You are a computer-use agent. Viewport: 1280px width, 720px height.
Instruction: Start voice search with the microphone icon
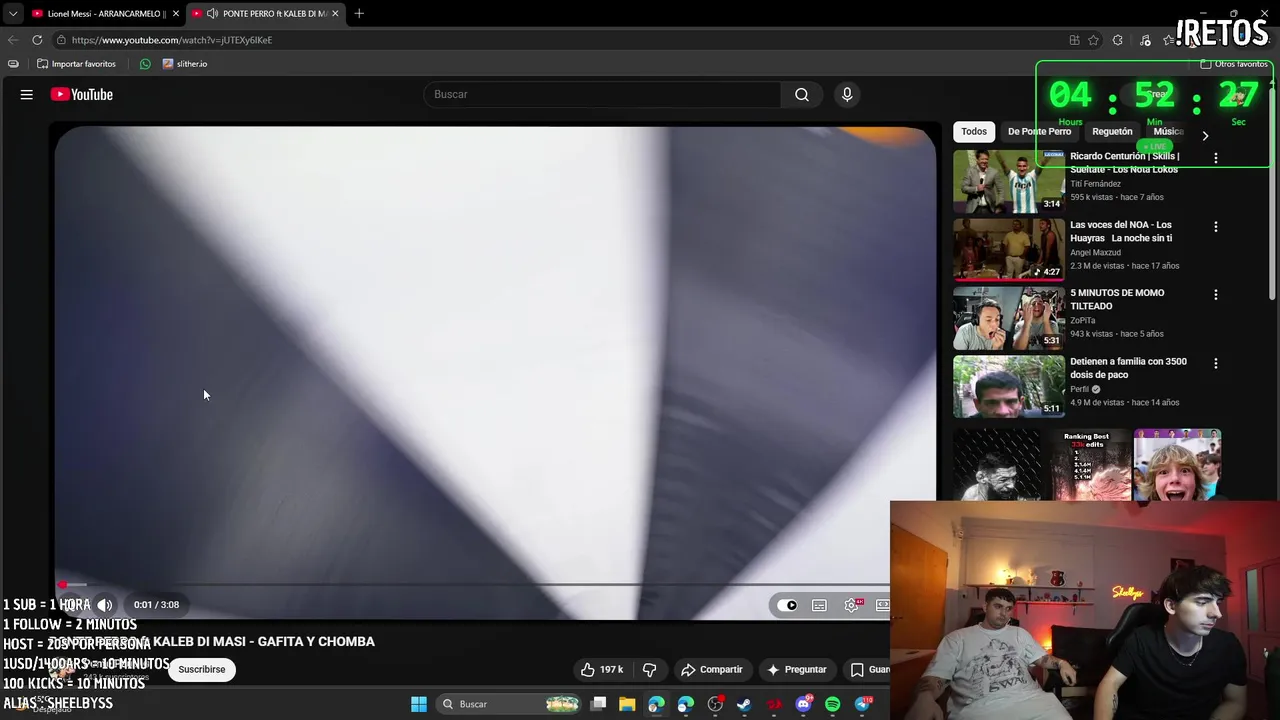point(847,94)
